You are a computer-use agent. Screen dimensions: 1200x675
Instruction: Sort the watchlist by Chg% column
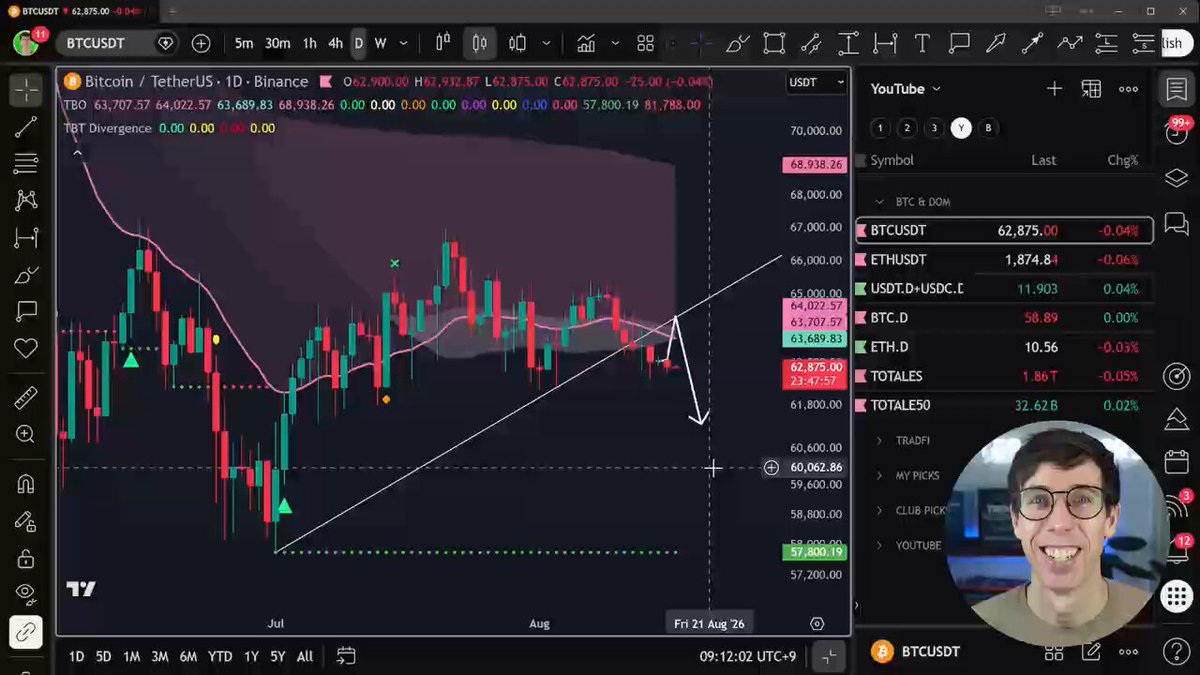[x=1122, y=160]
